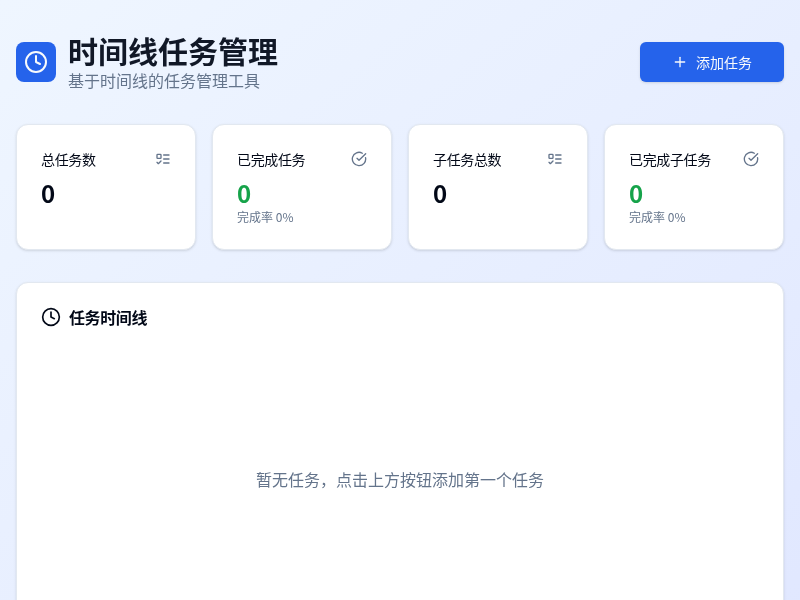Click 完成率 0% under 已完成子任务
Image resolution: width=800 pixels, height=600 pixels.
tap(657, 217)
